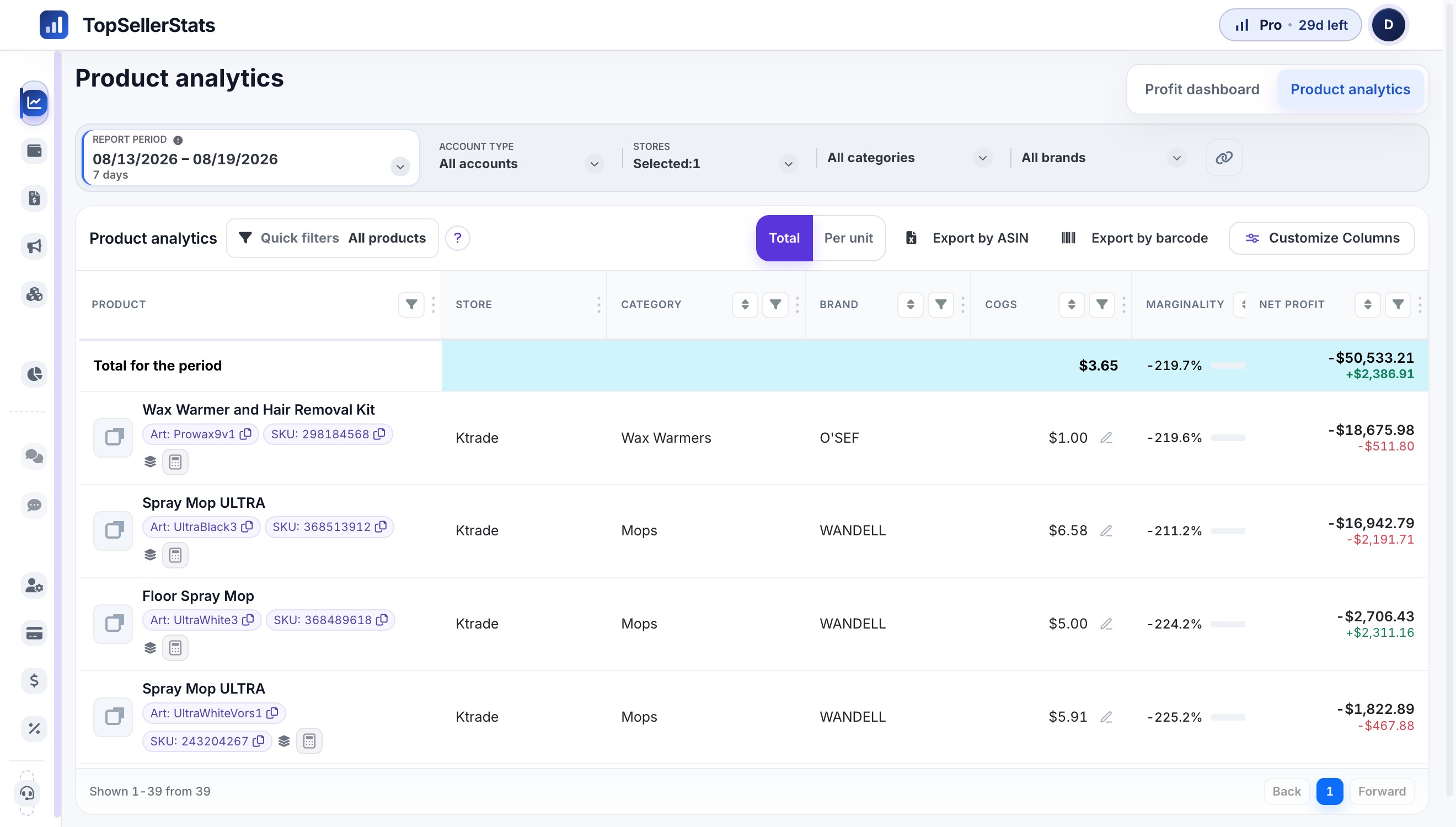This screenshot has height=827, width=1456.
Task: Filter the Net Profit column
Action: point(1398,305)
